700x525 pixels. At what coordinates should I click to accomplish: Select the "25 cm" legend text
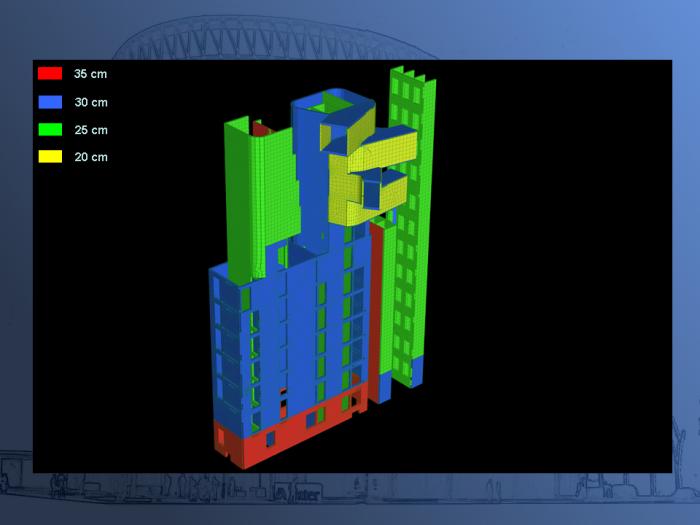pyautogui.click(x=91, y=130)
